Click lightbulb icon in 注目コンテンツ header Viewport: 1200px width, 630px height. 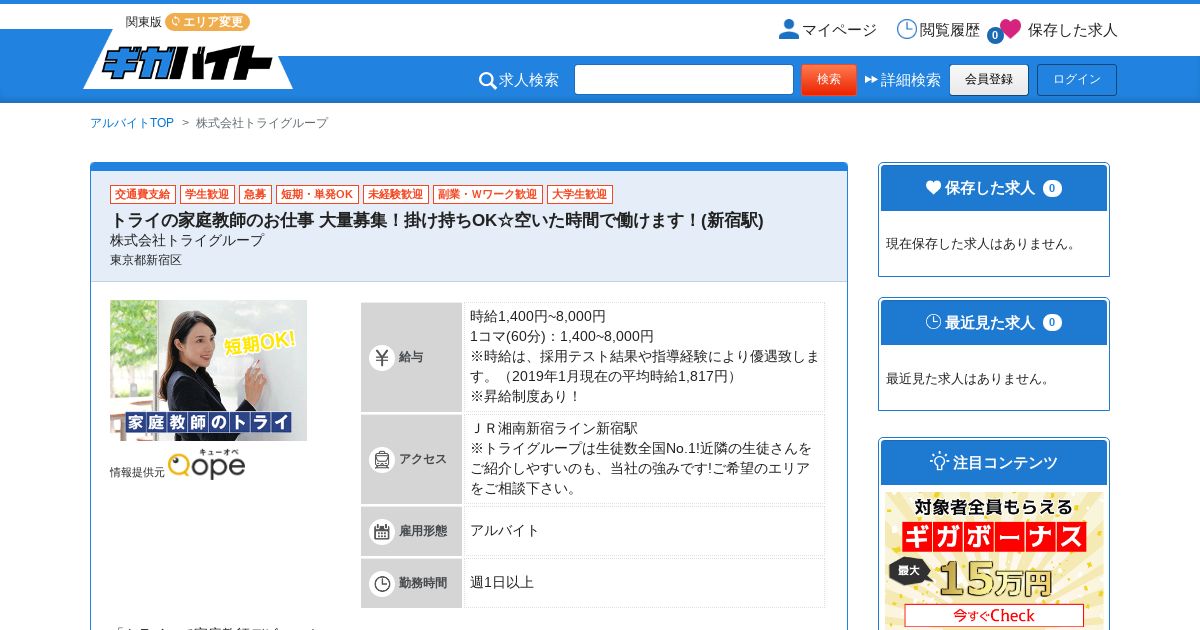coord(939,461)
